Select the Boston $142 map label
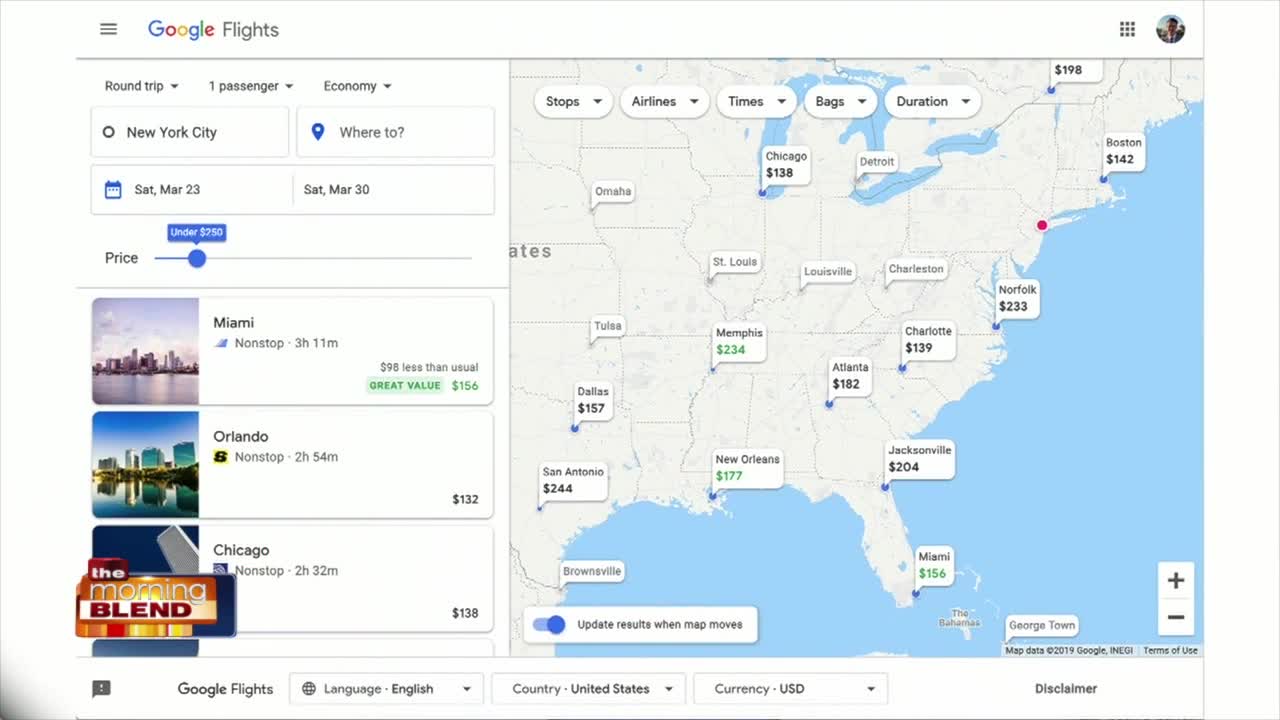 (x=1124, y=151)
